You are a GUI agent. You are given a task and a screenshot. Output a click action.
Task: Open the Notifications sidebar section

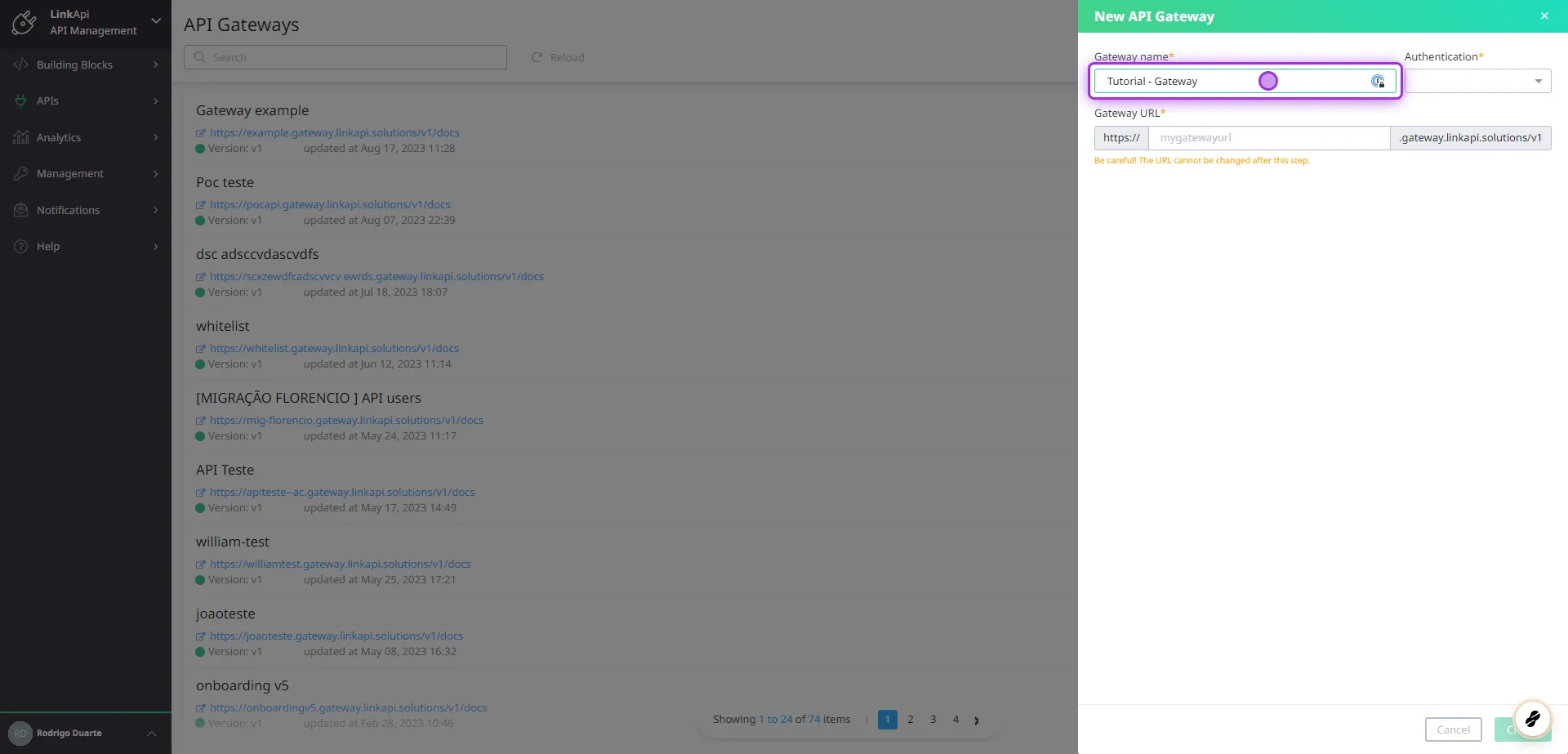(x=21, y=210)
